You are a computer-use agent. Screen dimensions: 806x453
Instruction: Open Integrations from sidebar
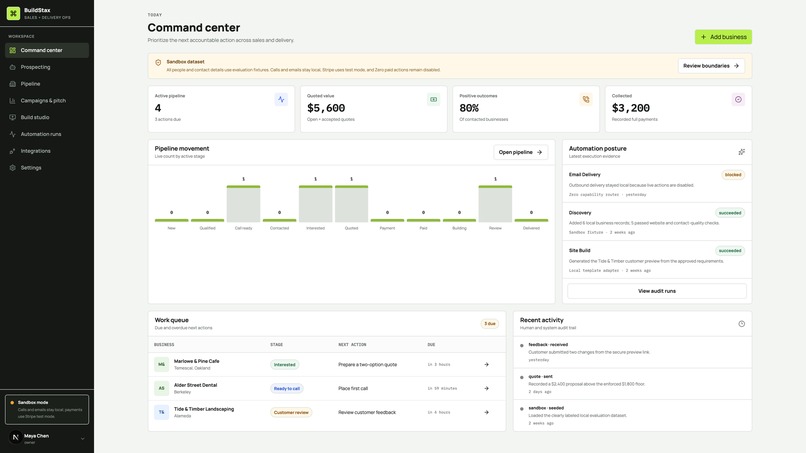(47, 151)
